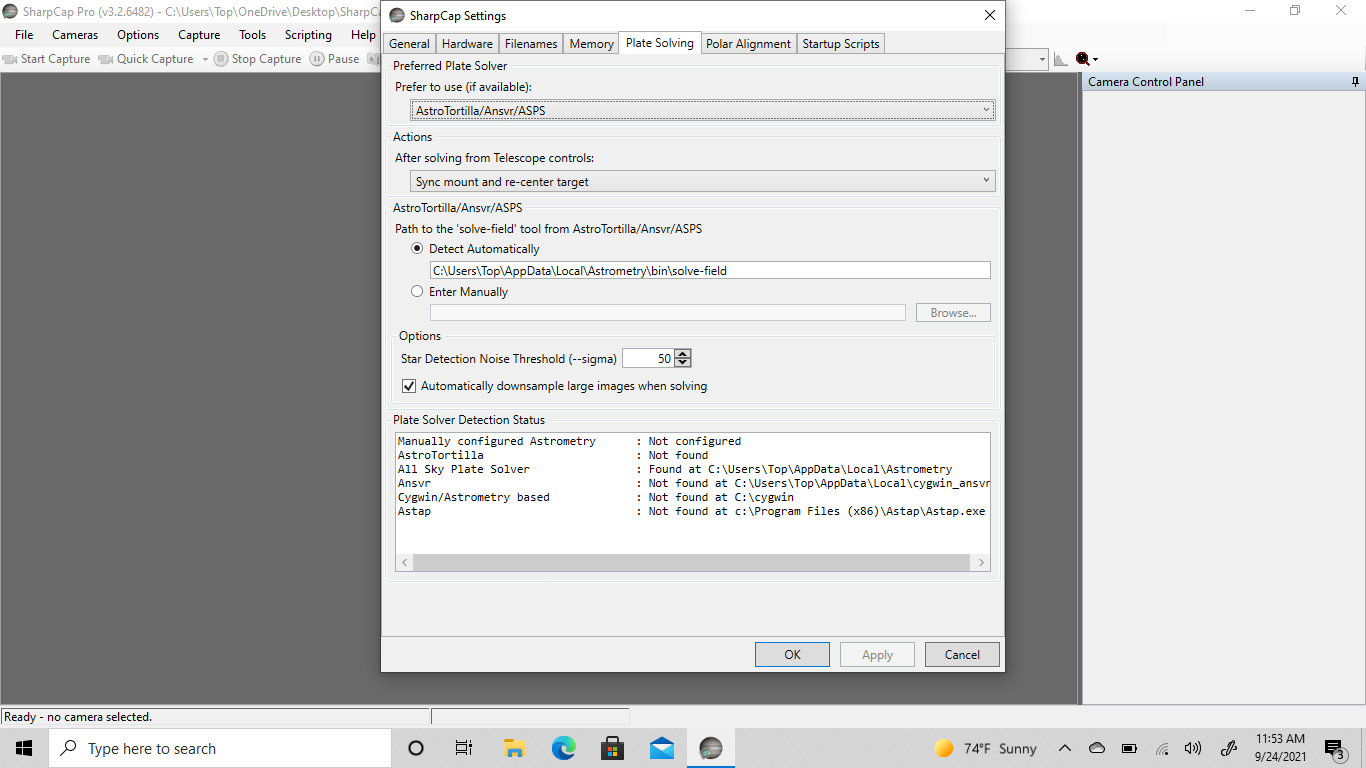The image size is (1366, 768).
Task: Switch to the Startup Scripts tab
Action: (x=841, y=44)
